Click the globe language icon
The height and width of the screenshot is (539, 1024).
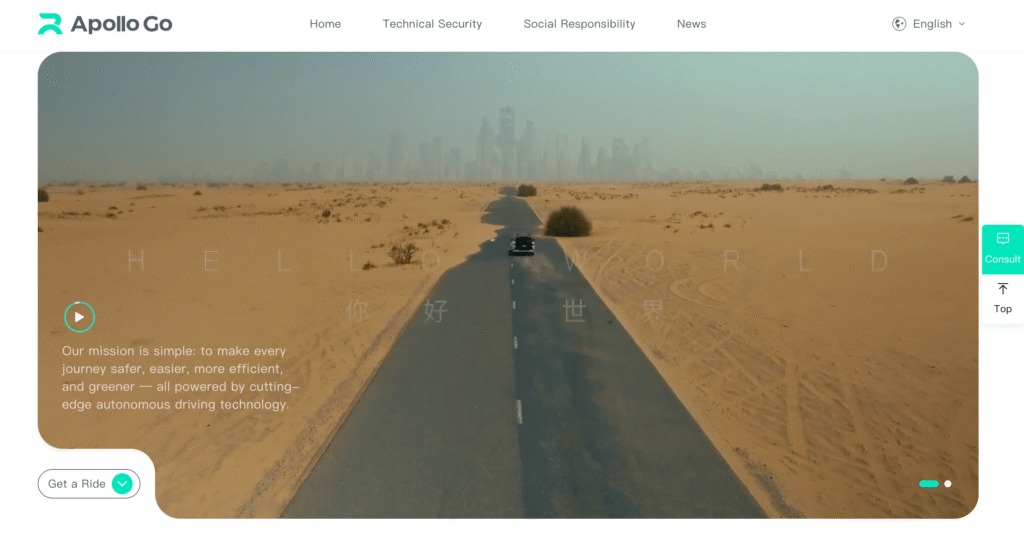[899, 24]
